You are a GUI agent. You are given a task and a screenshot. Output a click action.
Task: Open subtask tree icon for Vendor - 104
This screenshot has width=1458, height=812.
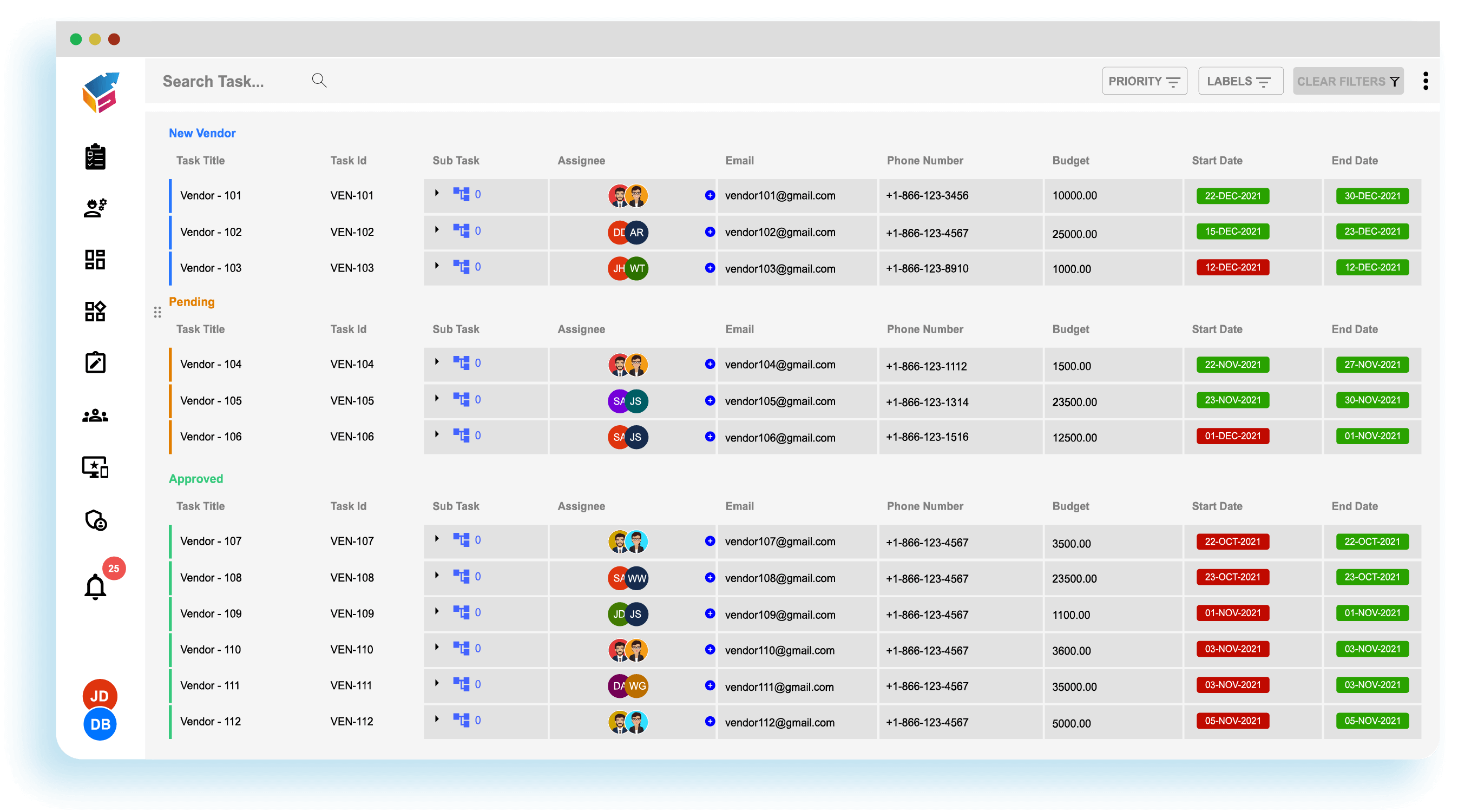(461, 362)
